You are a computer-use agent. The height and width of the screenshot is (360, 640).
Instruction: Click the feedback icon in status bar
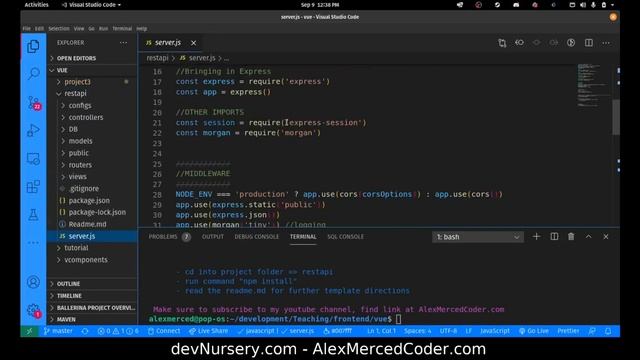pyautogui.click(x=592, y=331)
